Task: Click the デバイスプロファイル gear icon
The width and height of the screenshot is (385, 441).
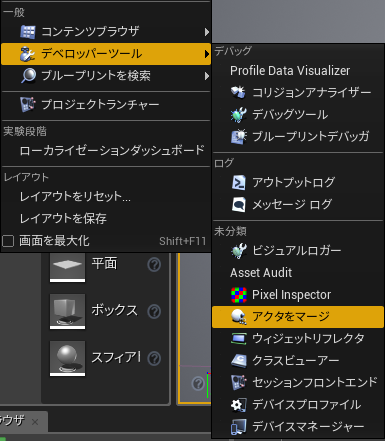Action: (239, 405)
